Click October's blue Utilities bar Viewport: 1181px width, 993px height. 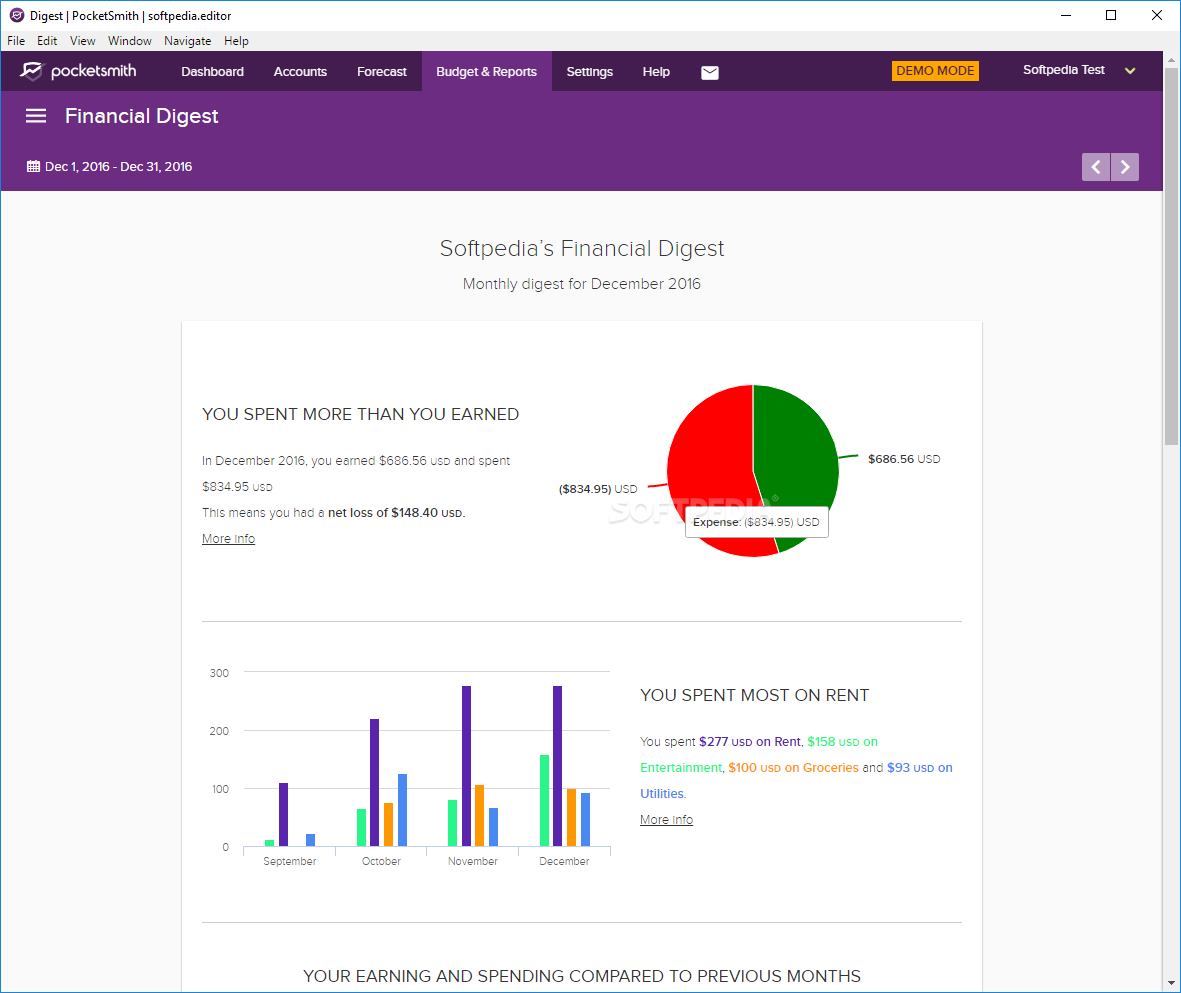(x=402, y=810)
